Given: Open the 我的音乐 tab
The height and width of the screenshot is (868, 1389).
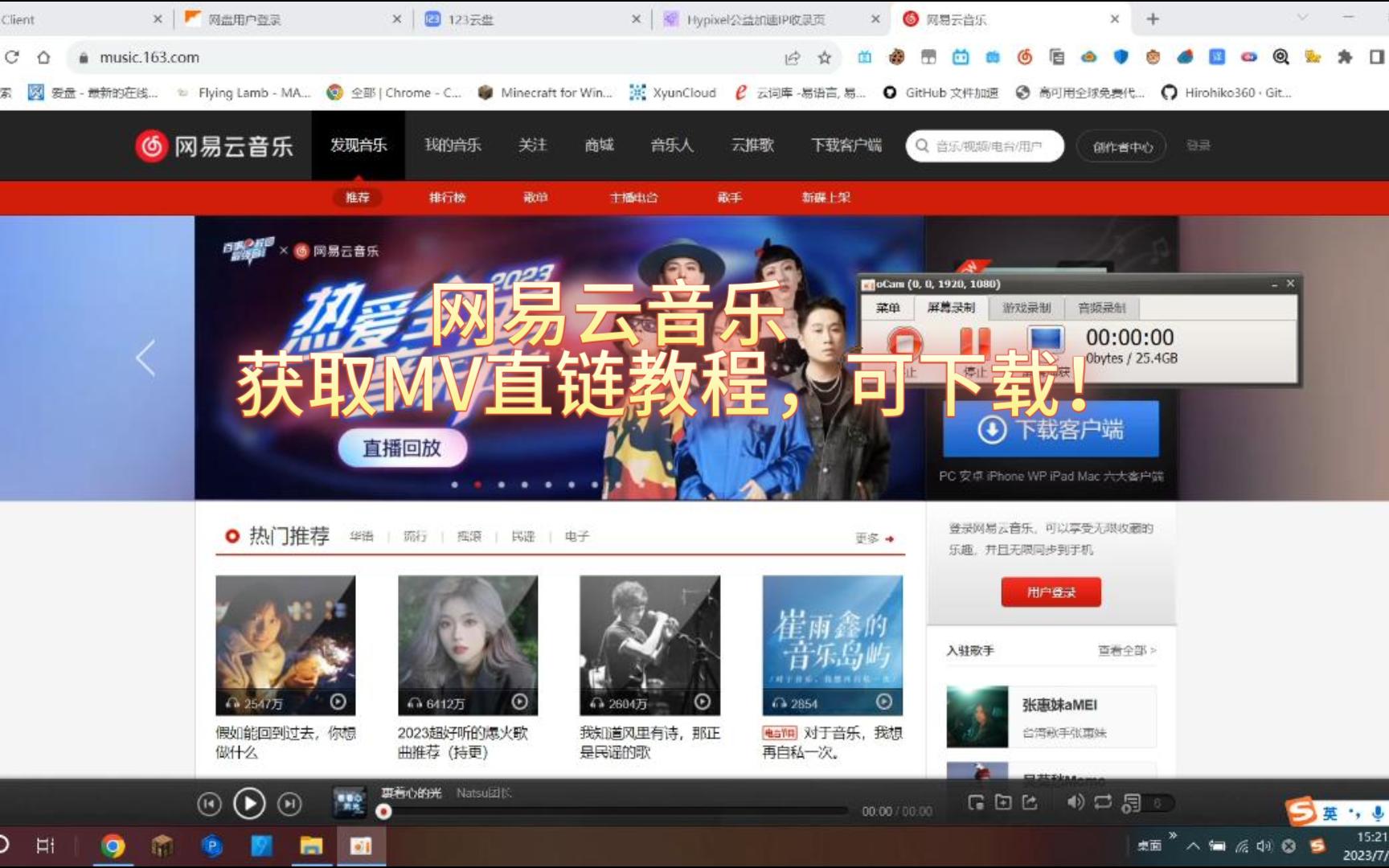Looking at the screenshot, I should click(453, 145).
